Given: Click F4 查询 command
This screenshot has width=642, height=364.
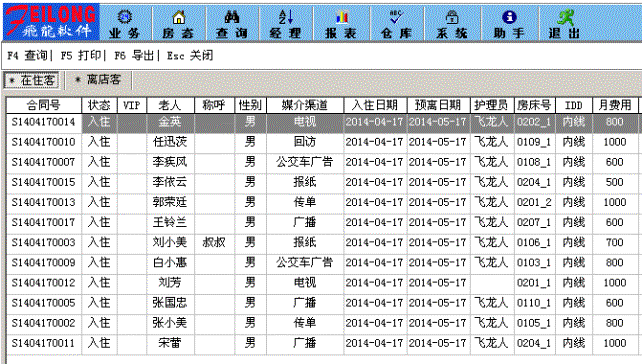Looking at the screenshot, I should pyautogui.click(x=27, y=55).
